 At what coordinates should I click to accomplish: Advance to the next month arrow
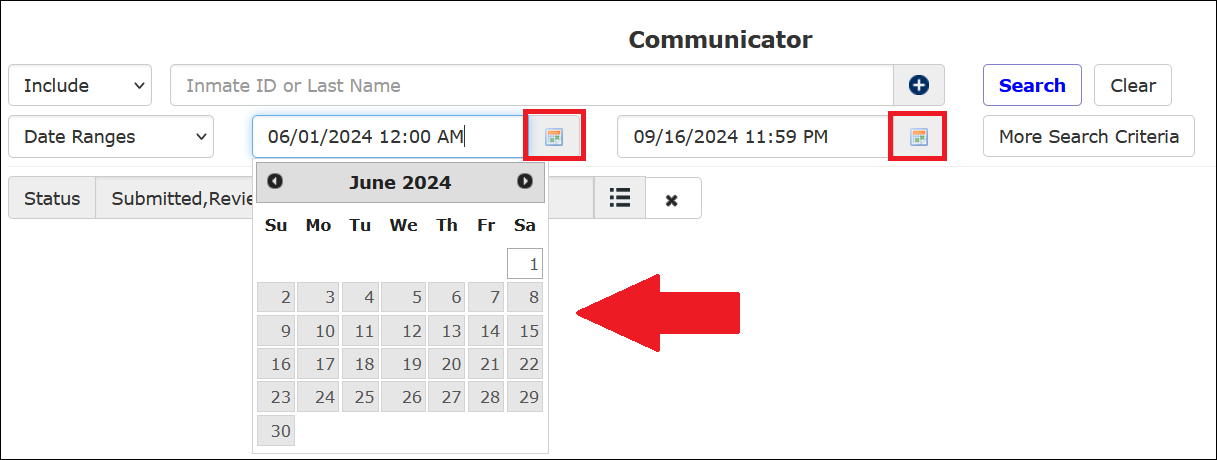[525, 182]
